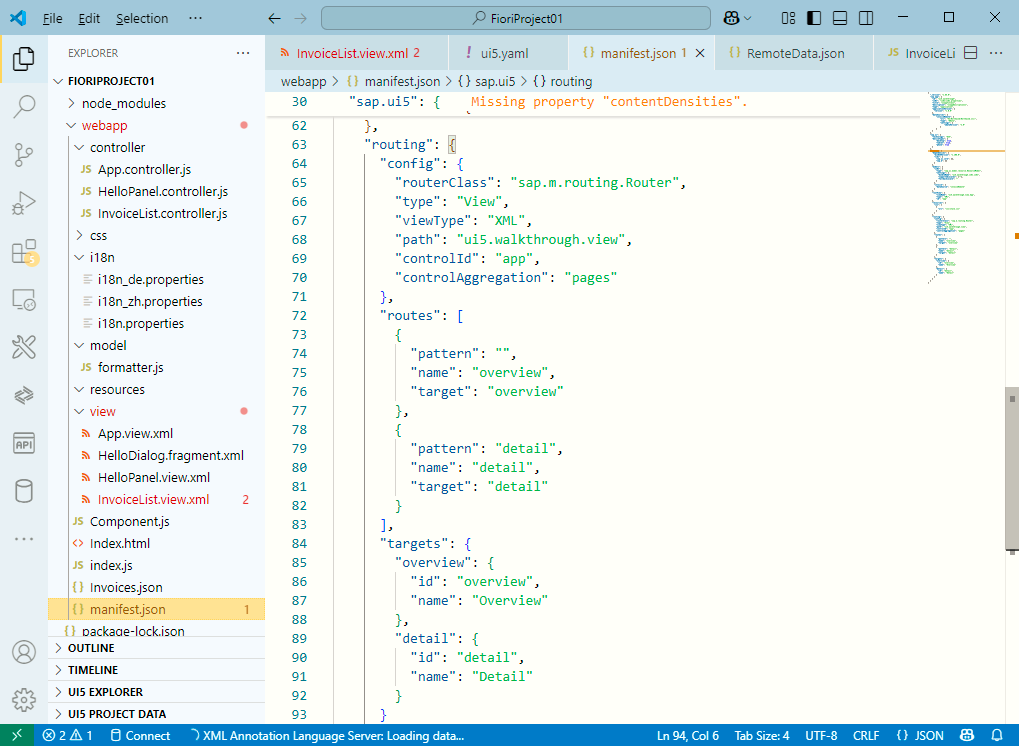Open the double-arrow activity bar icon
The image size is (1019, 746).
(23, 395)
